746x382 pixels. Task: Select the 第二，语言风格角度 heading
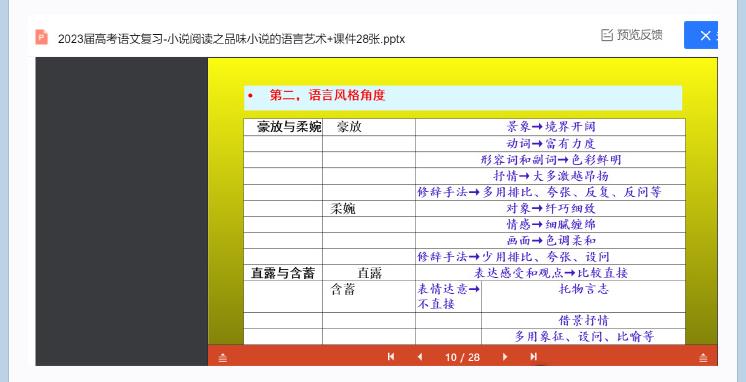(327, 95)
